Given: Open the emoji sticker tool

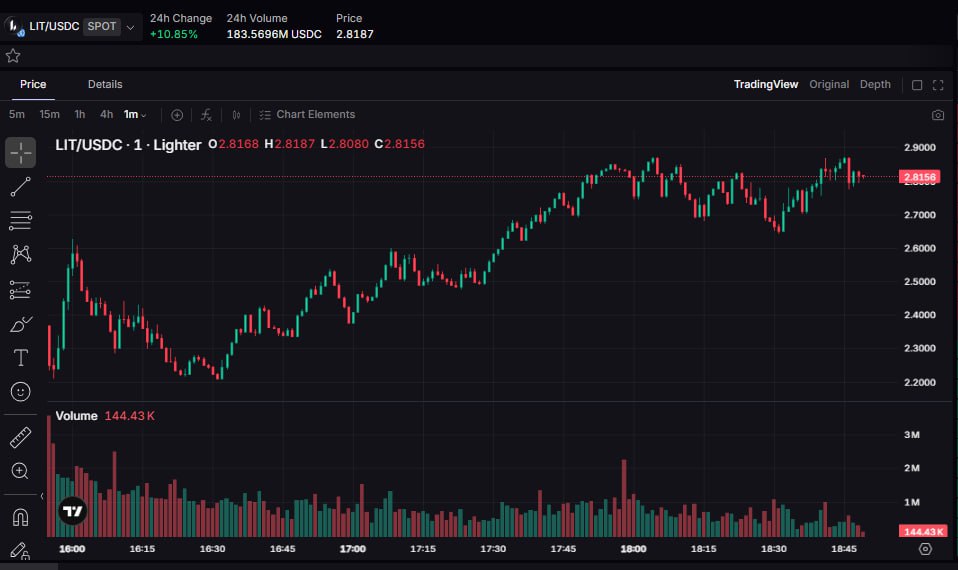Looking at the screenshot, I should point(20,392).
